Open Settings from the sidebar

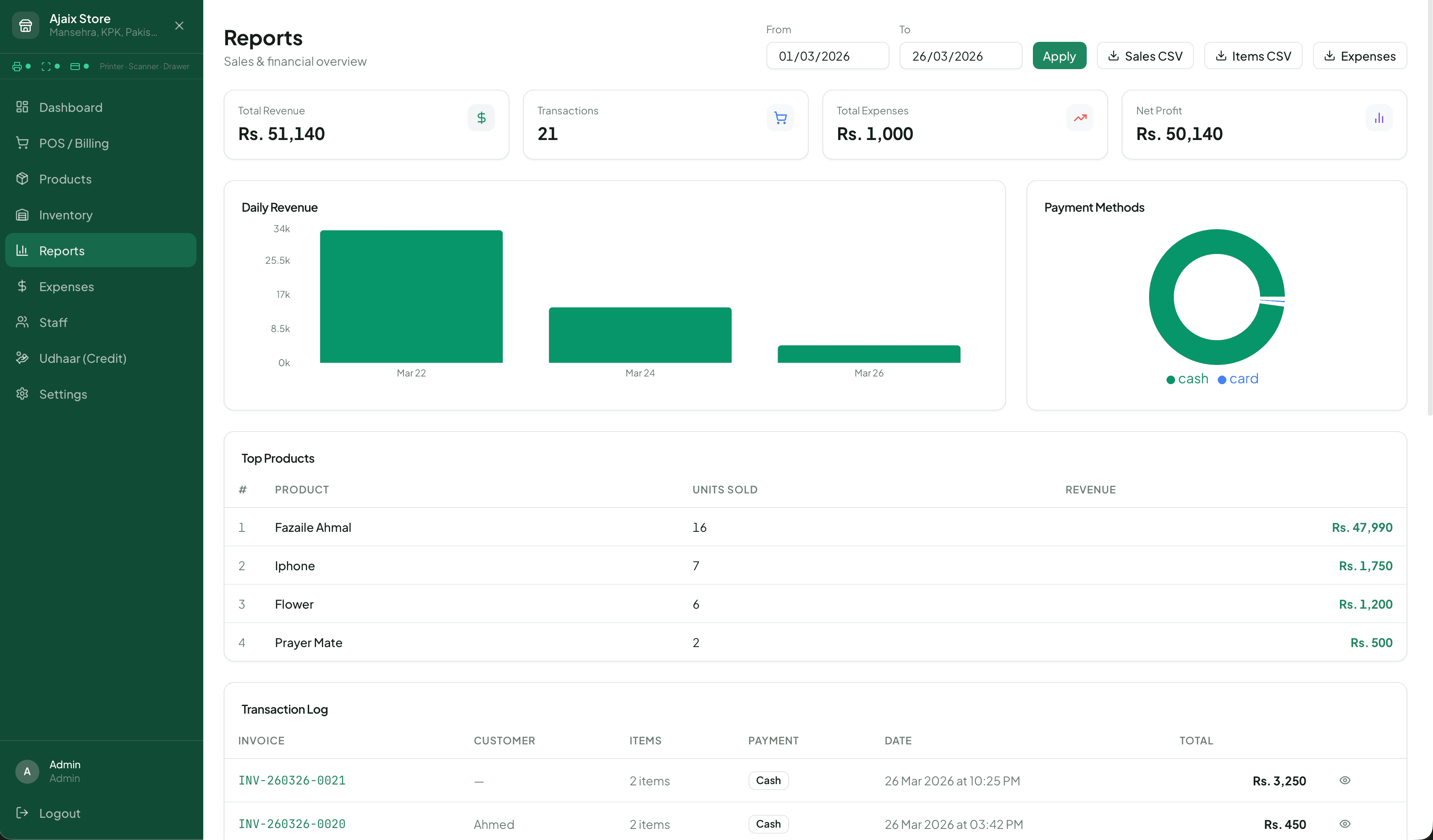pos(63,394)
